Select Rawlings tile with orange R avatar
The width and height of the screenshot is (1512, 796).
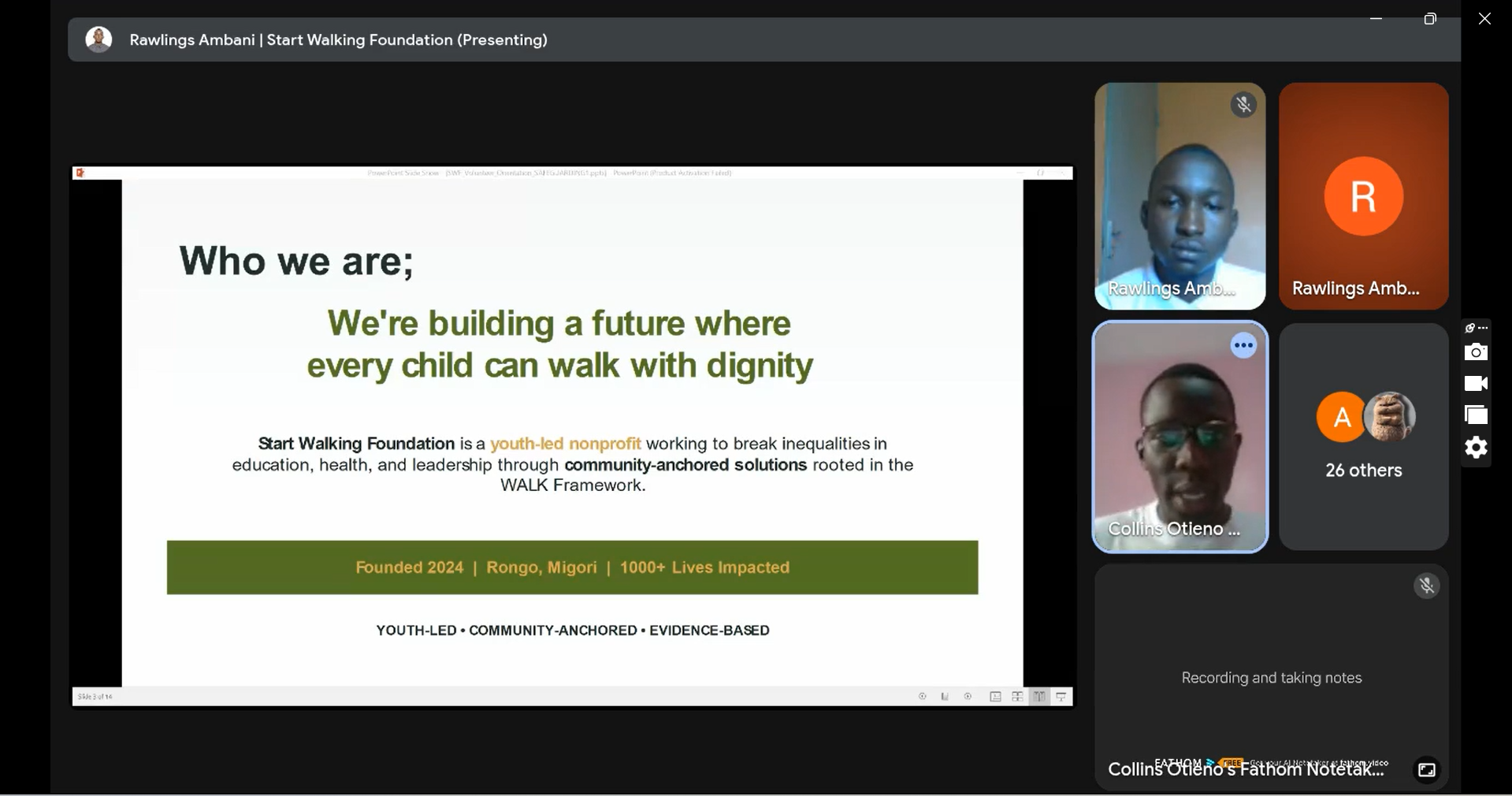(1363, 195)
